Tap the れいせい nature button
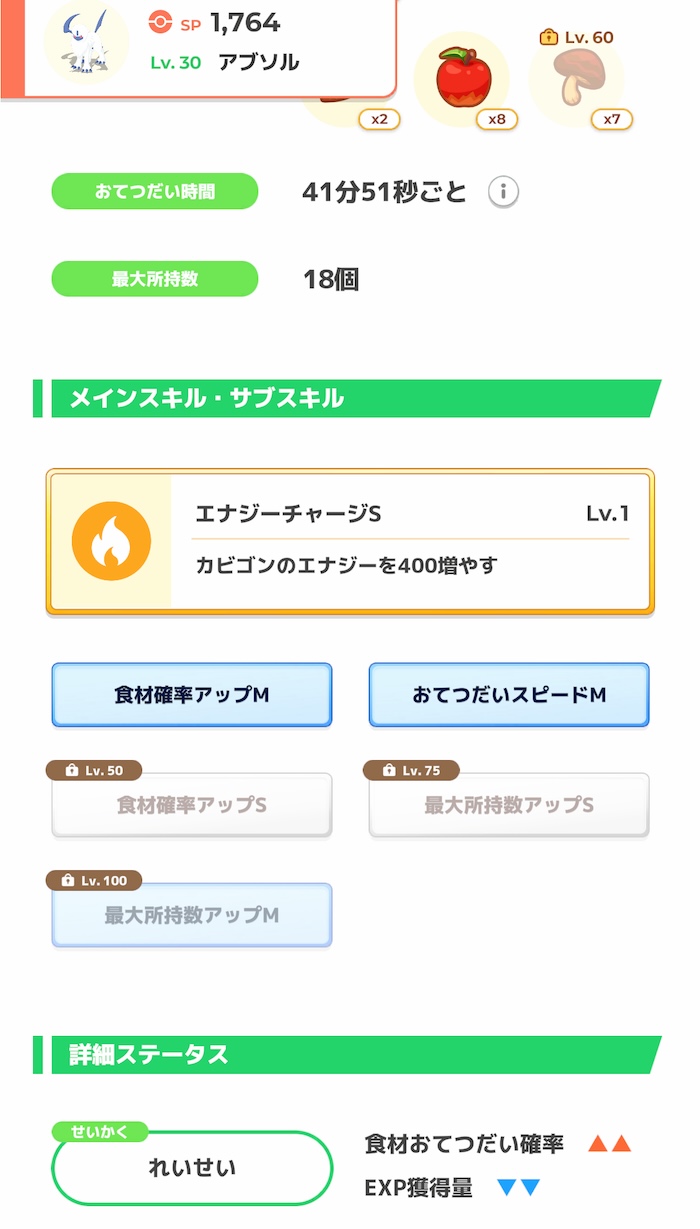The image size is (700, 1229). click(x=192, y=1166)
